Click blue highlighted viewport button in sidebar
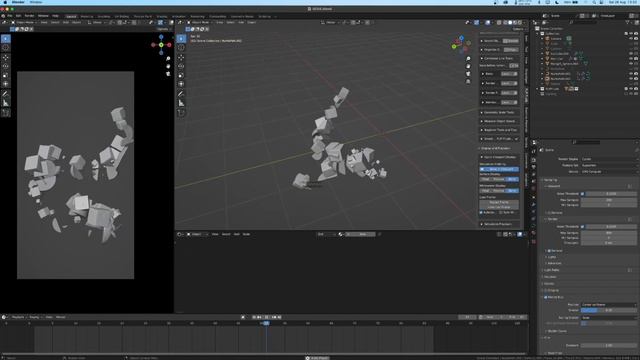The height and width of the screenshot is (360, 640). (499, 169)
